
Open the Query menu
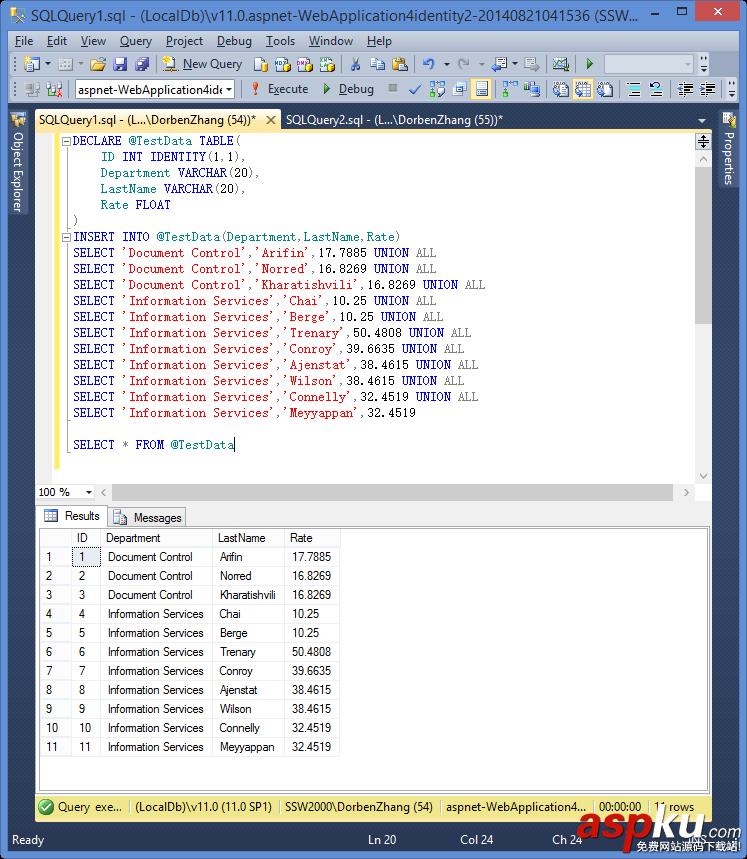135,41
